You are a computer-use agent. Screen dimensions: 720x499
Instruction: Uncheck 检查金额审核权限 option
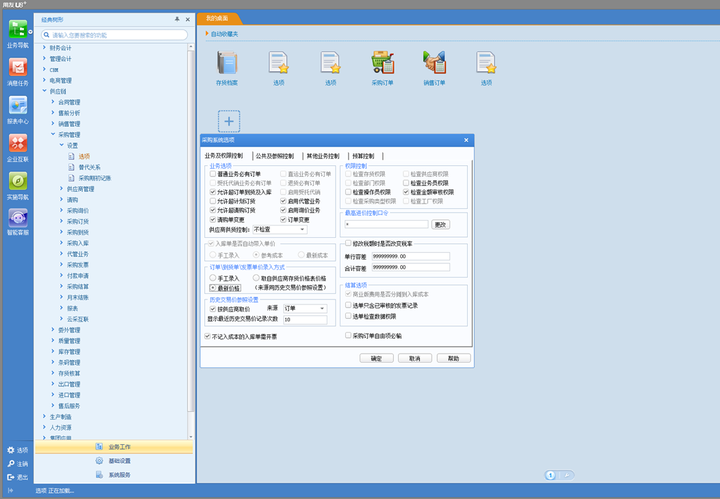coord(406,192)
